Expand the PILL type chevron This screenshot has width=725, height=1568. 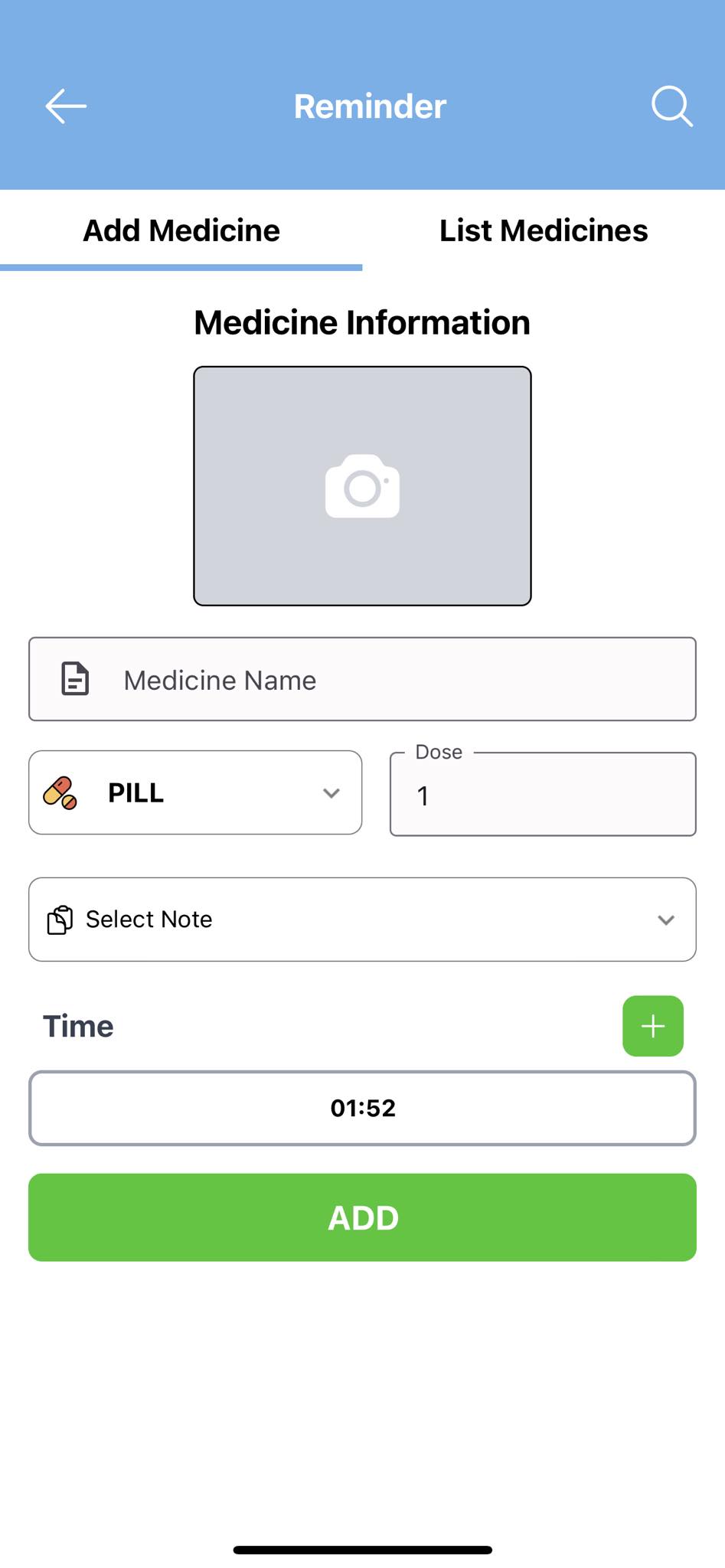(331, 793)
